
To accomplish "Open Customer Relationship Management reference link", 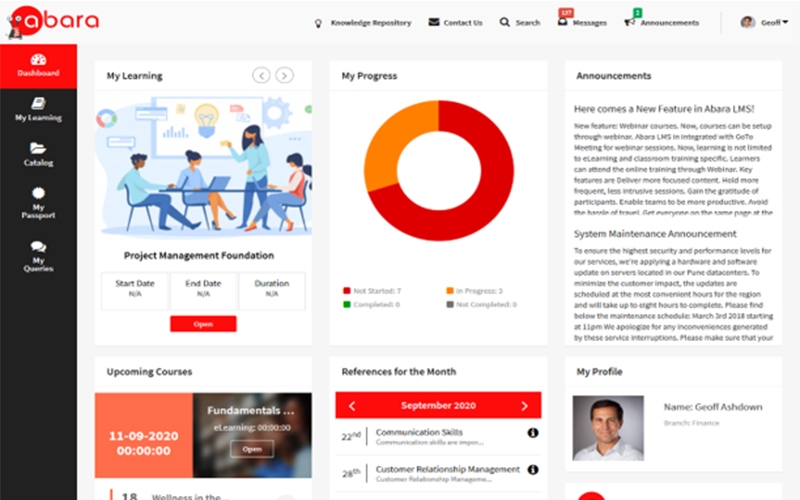I will click(x=447, y=469).
